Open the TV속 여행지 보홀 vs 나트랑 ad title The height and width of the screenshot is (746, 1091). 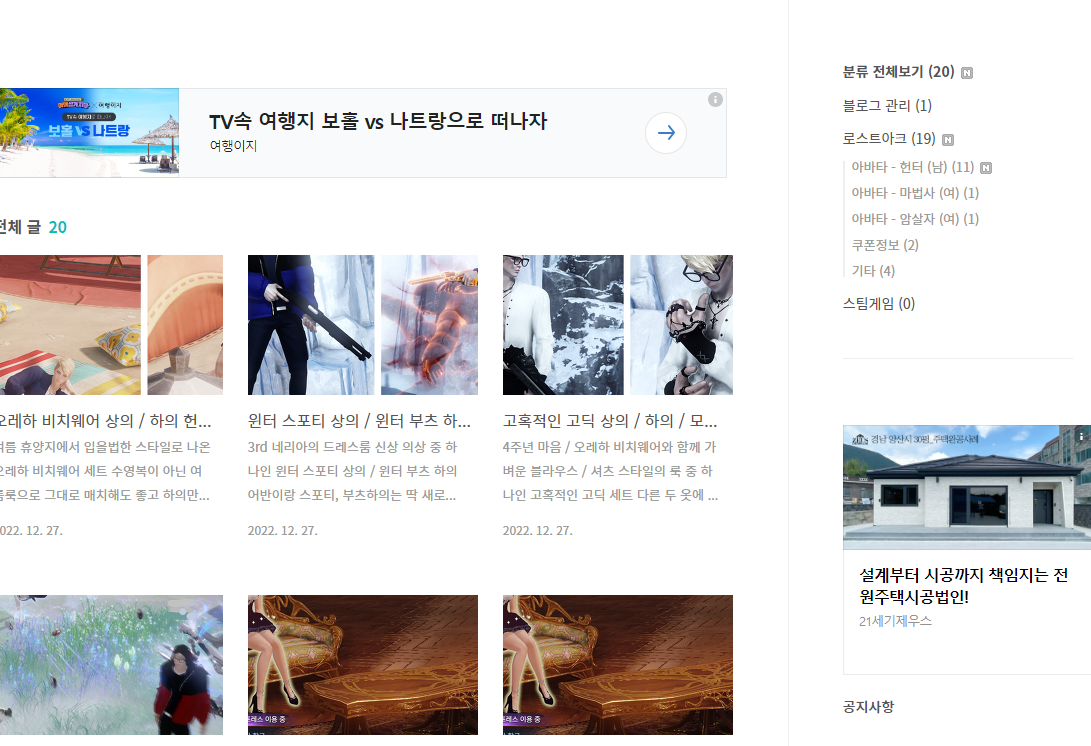pyautogui.click(x=378, y=121)
